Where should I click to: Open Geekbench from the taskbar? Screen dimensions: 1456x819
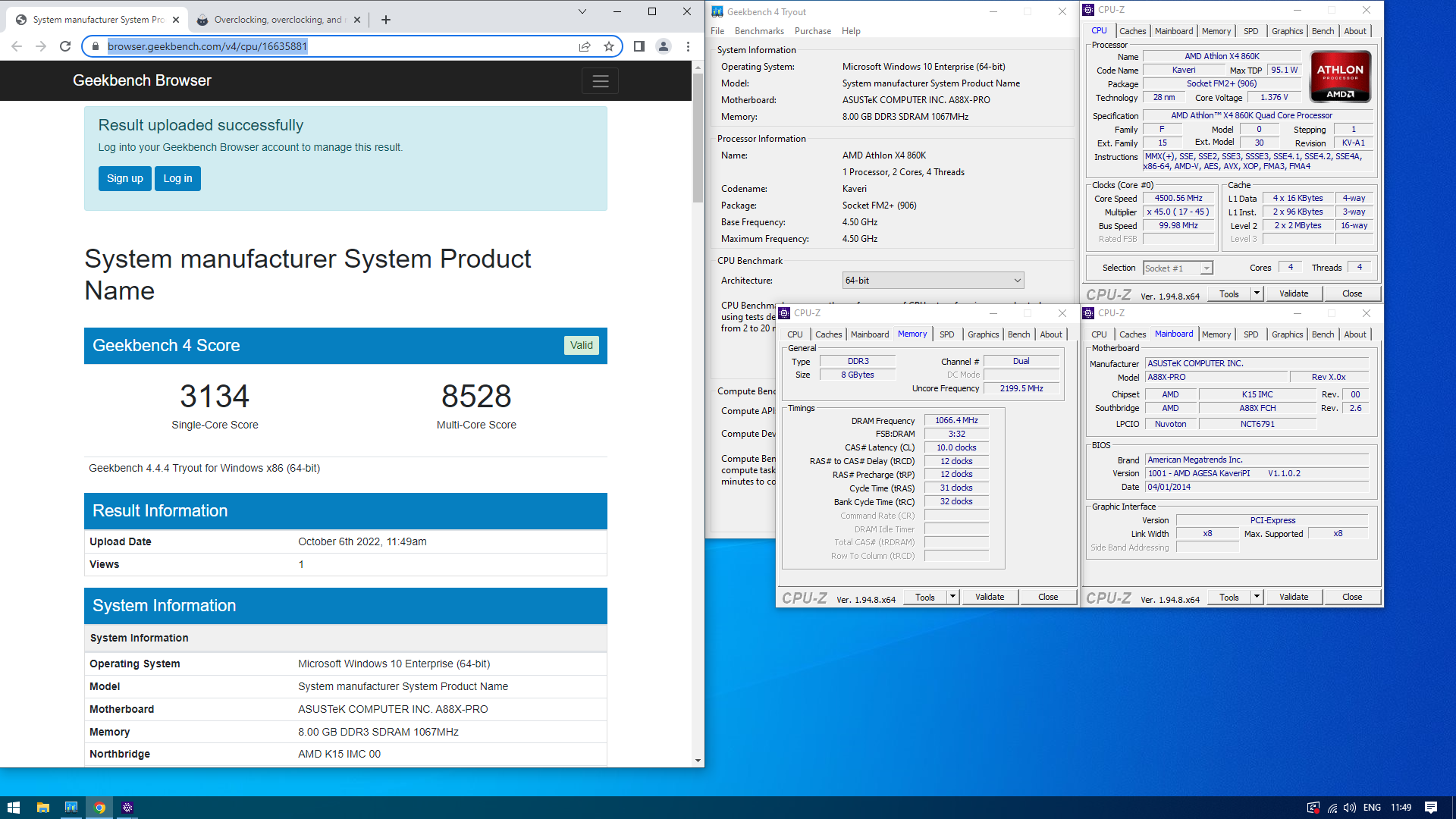(x=71, y=808)
